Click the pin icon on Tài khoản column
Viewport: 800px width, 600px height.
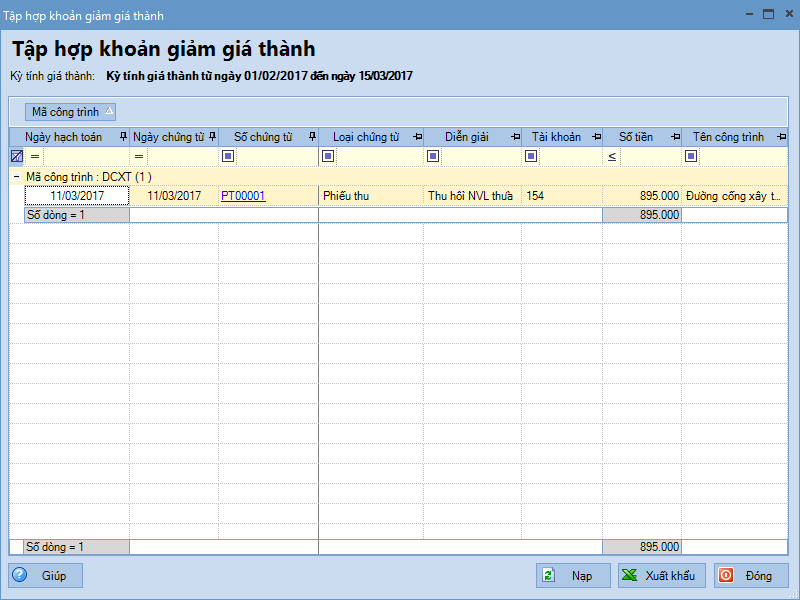click(596, 137)
